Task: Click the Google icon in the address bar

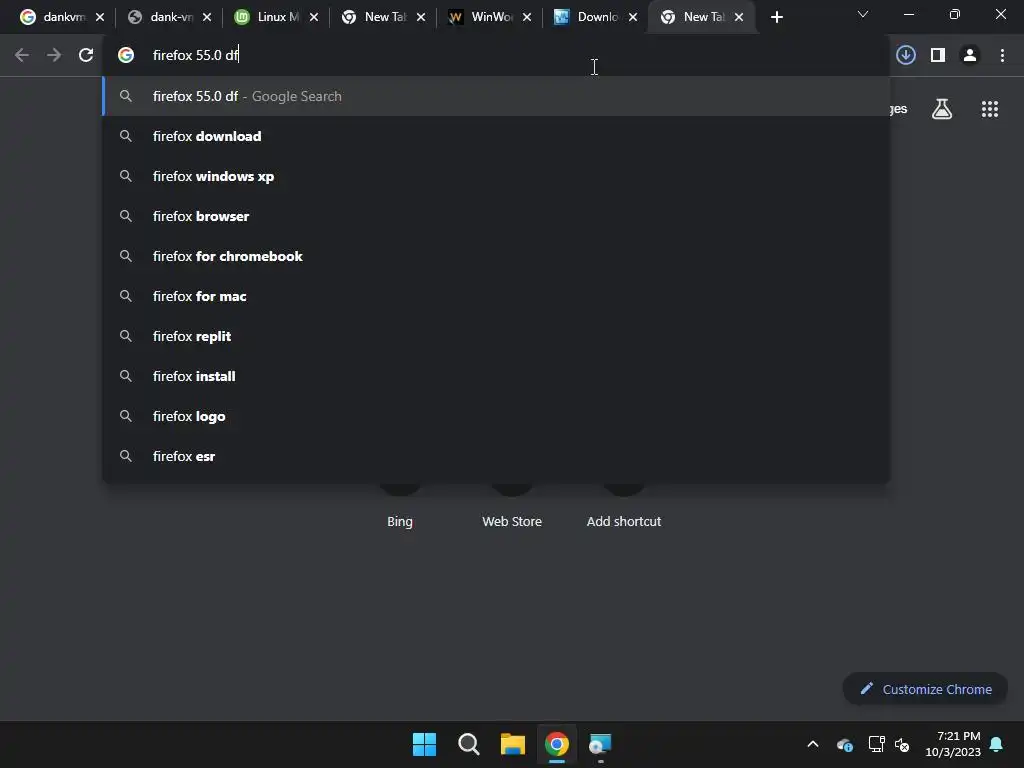Action: click(x=125, y=56)
